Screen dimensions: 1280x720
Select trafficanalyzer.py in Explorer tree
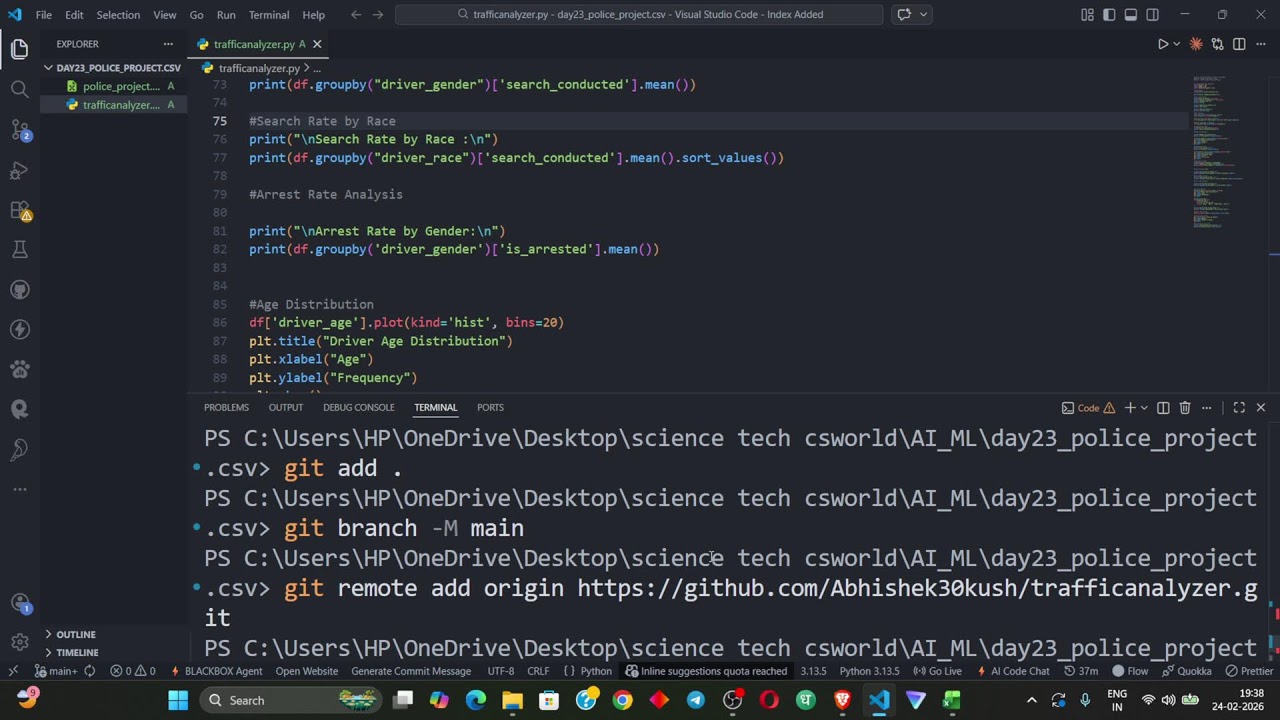pos(113,105)
